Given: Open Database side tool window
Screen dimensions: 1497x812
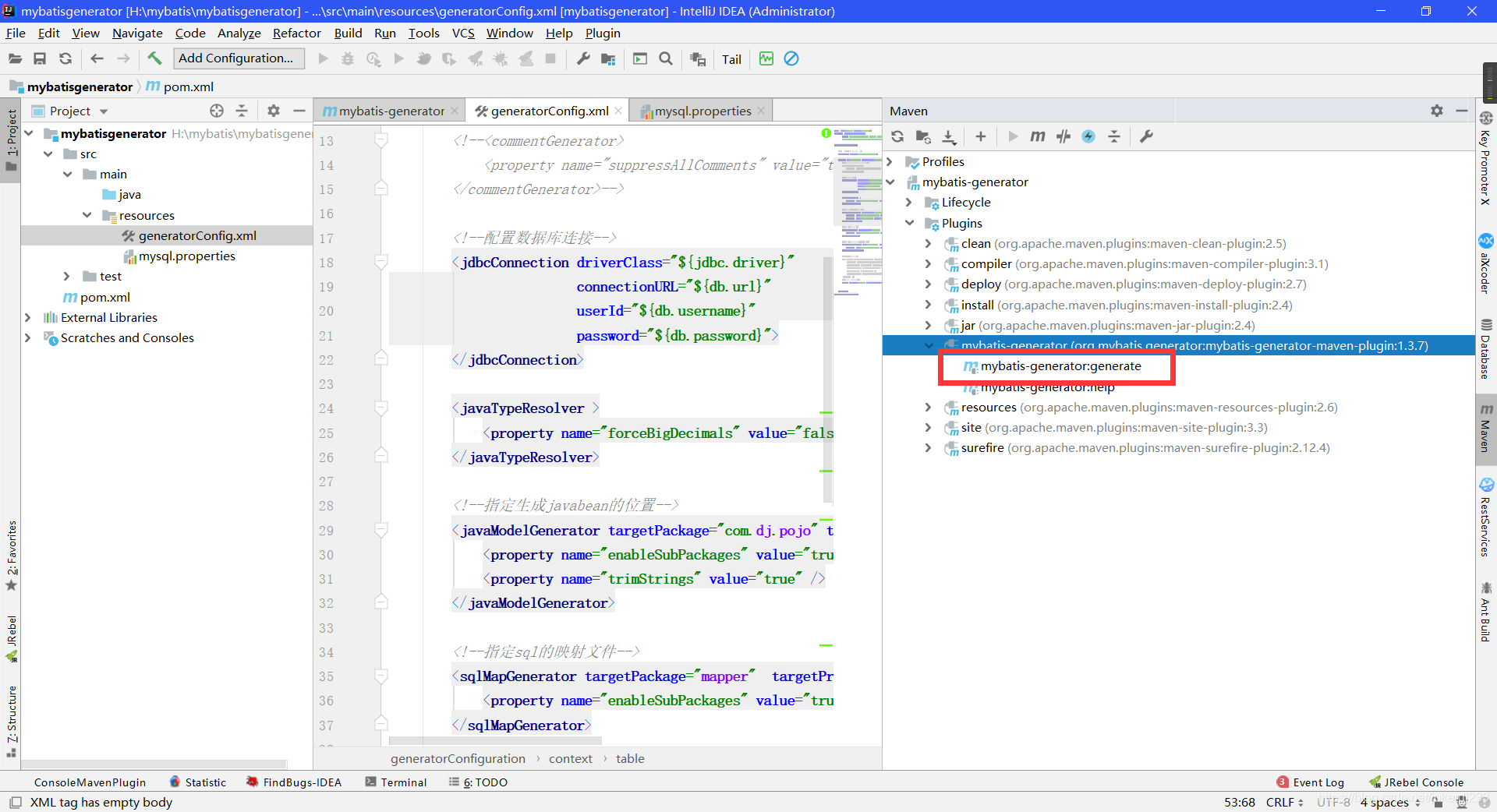Looking at the screenshot, I should point(1486,349).
